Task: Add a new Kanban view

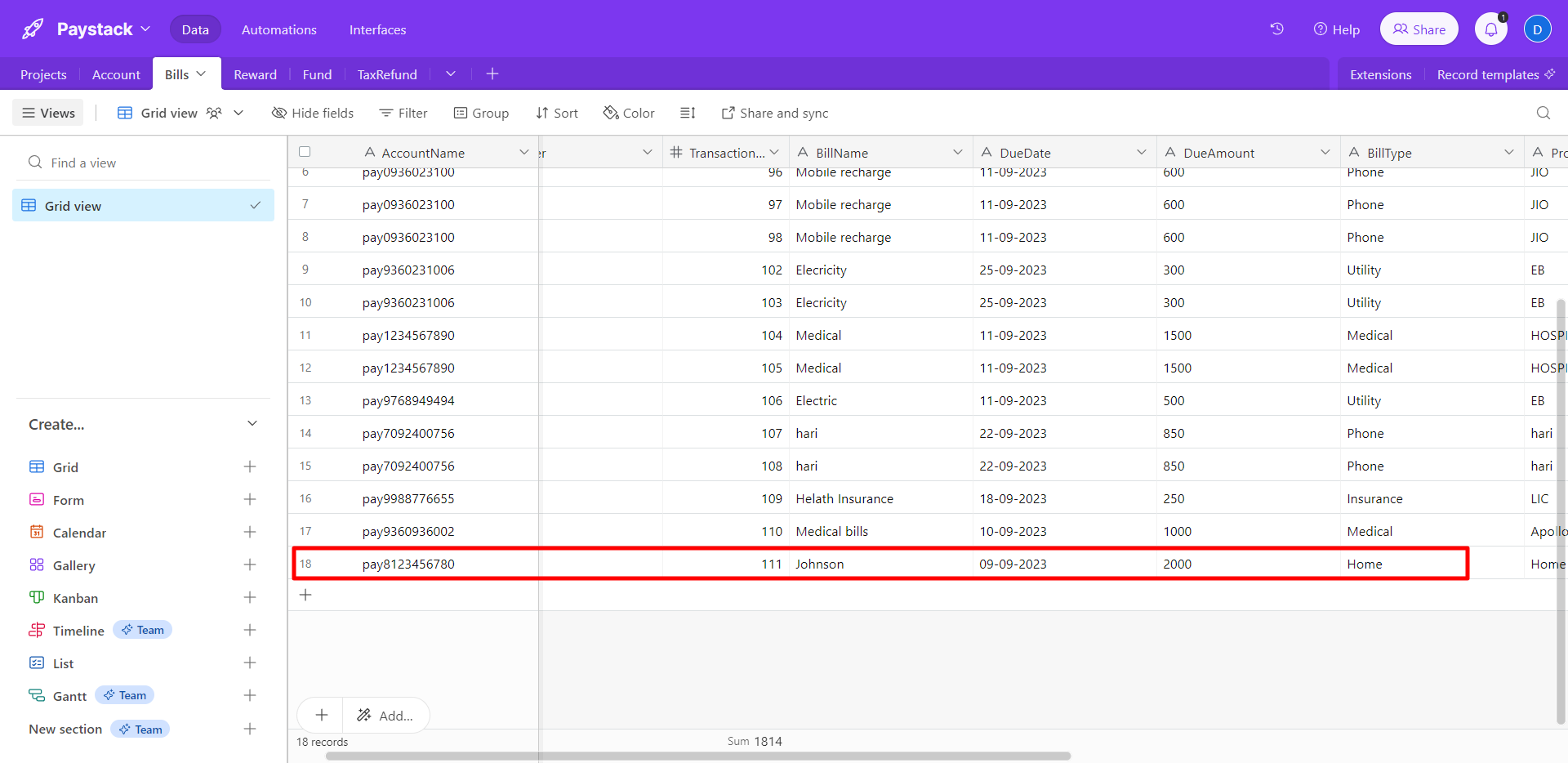Action: pyautogui.click(x=250, y=598)
